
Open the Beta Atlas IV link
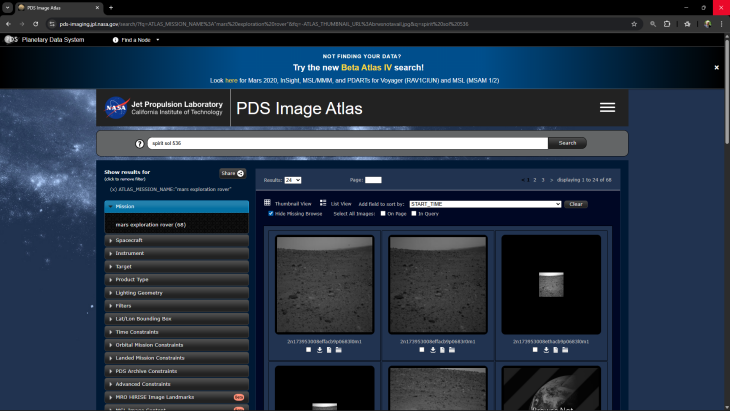click(366, 67)
